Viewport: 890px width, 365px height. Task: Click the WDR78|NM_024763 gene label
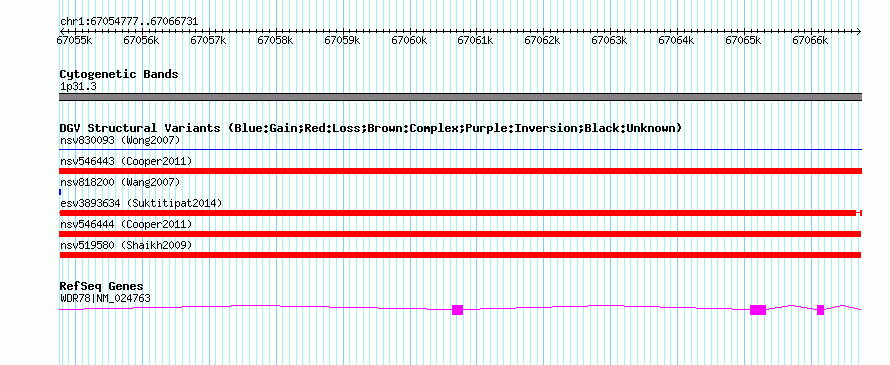point(105,298)
